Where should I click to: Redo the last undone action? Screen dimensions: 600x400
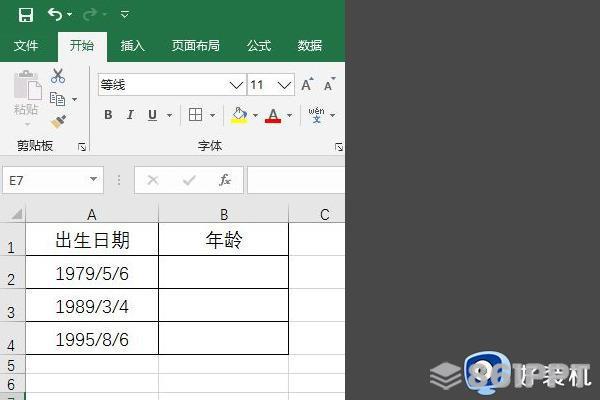tap(90, 15)
